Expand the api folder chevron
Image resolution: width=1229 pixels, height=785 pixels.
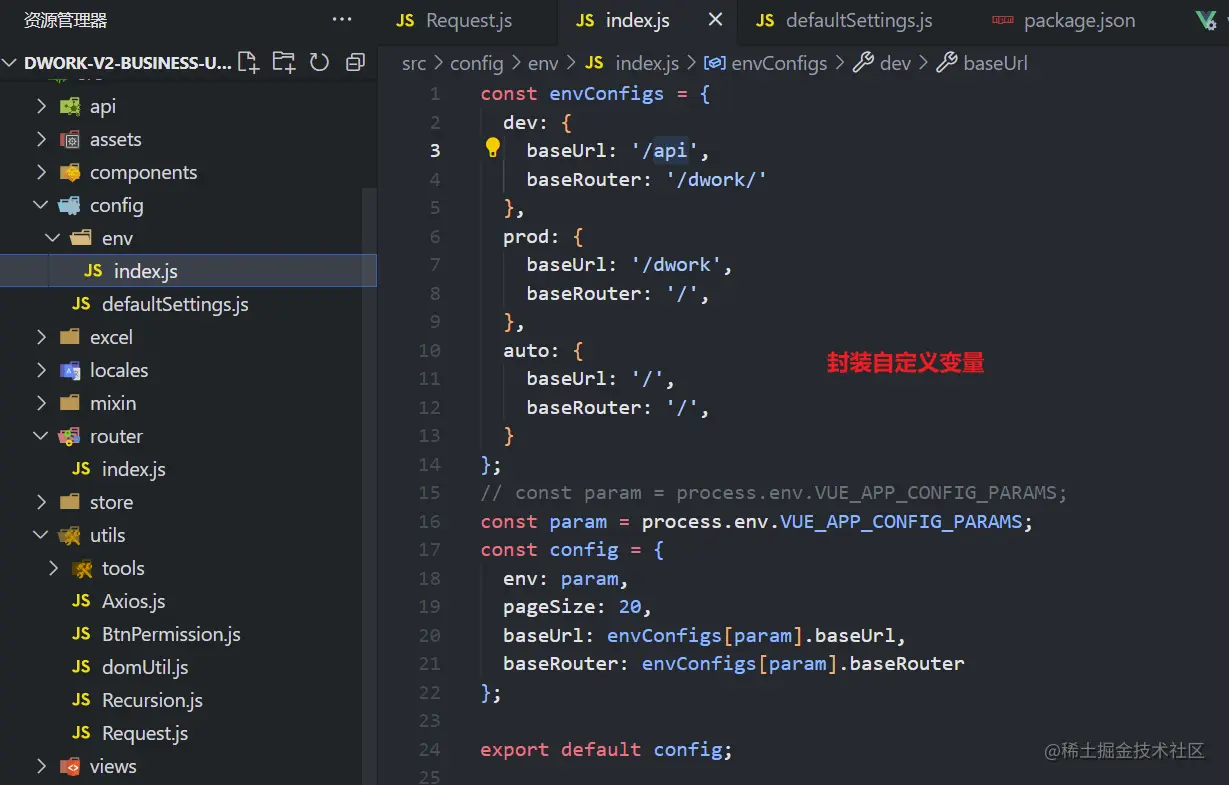pyautogui.click(x=41, y=106)
